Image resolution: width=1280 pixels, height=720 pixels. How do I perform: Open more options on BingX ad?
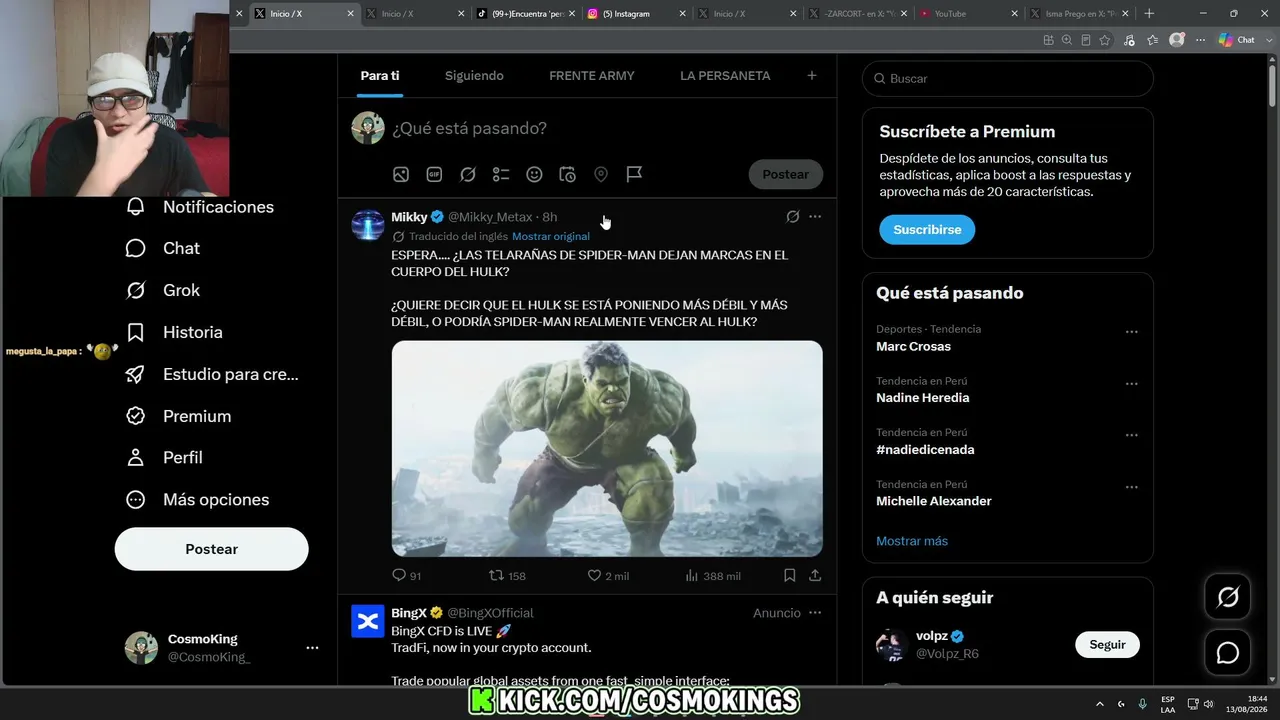pos(815,612)
